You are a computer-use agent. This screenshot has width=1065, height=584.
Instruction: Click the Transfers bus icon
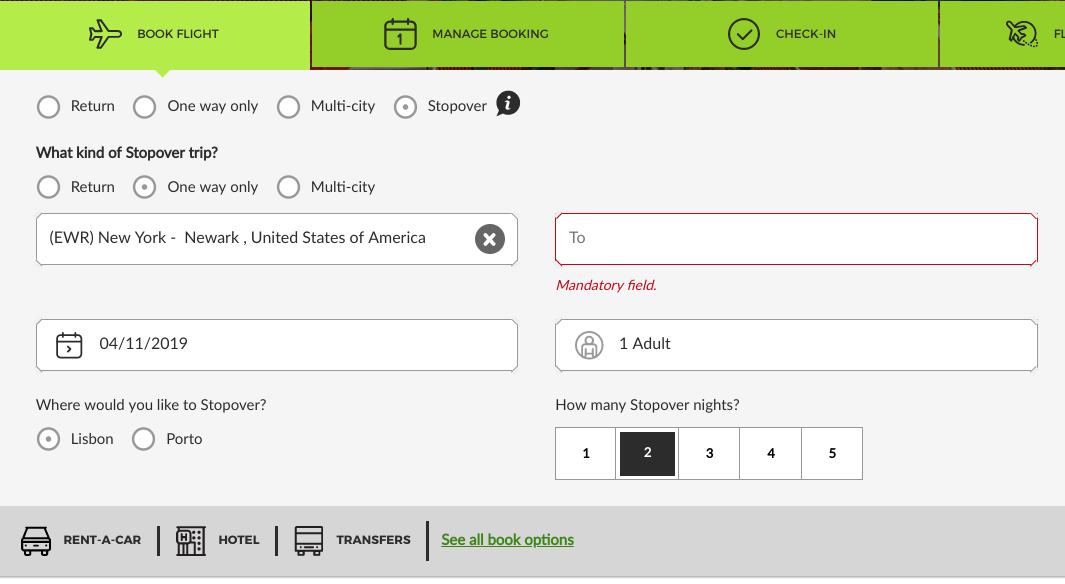(309, 540)
